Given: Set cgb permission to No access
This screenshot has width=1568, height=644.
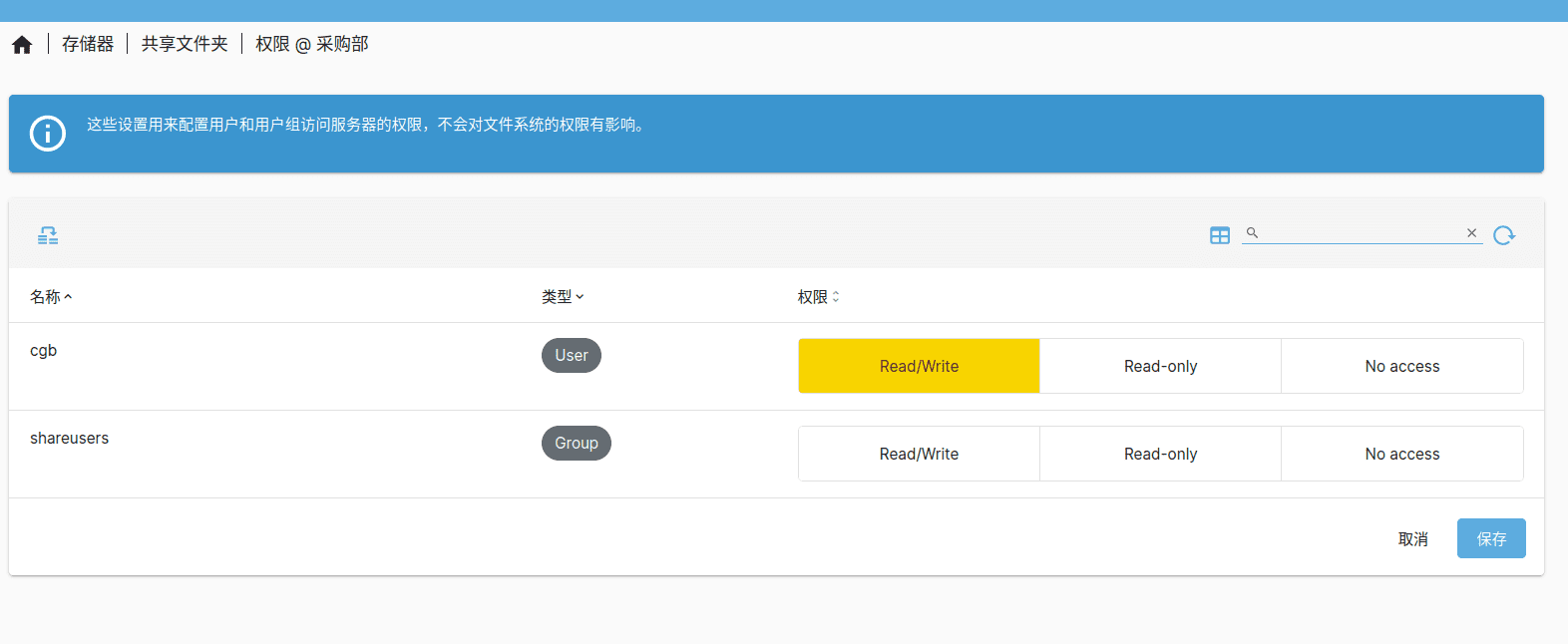Looking at the screenshot, I should pos(1401,366).
